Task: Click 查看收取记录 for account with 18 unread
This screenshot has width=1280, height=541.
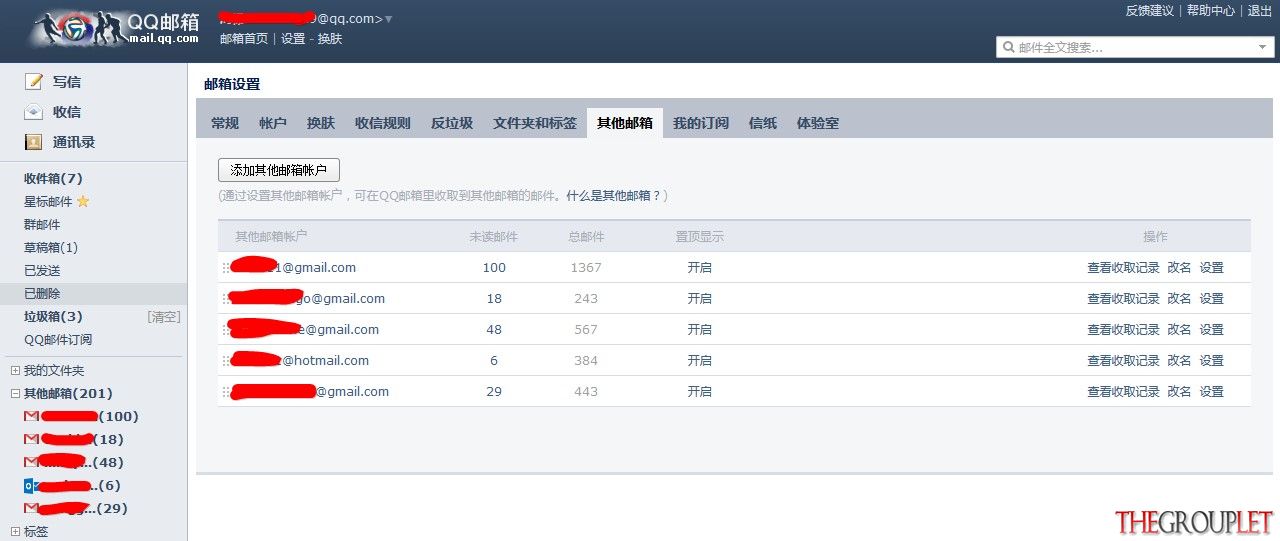Action: click(1123, 299)
